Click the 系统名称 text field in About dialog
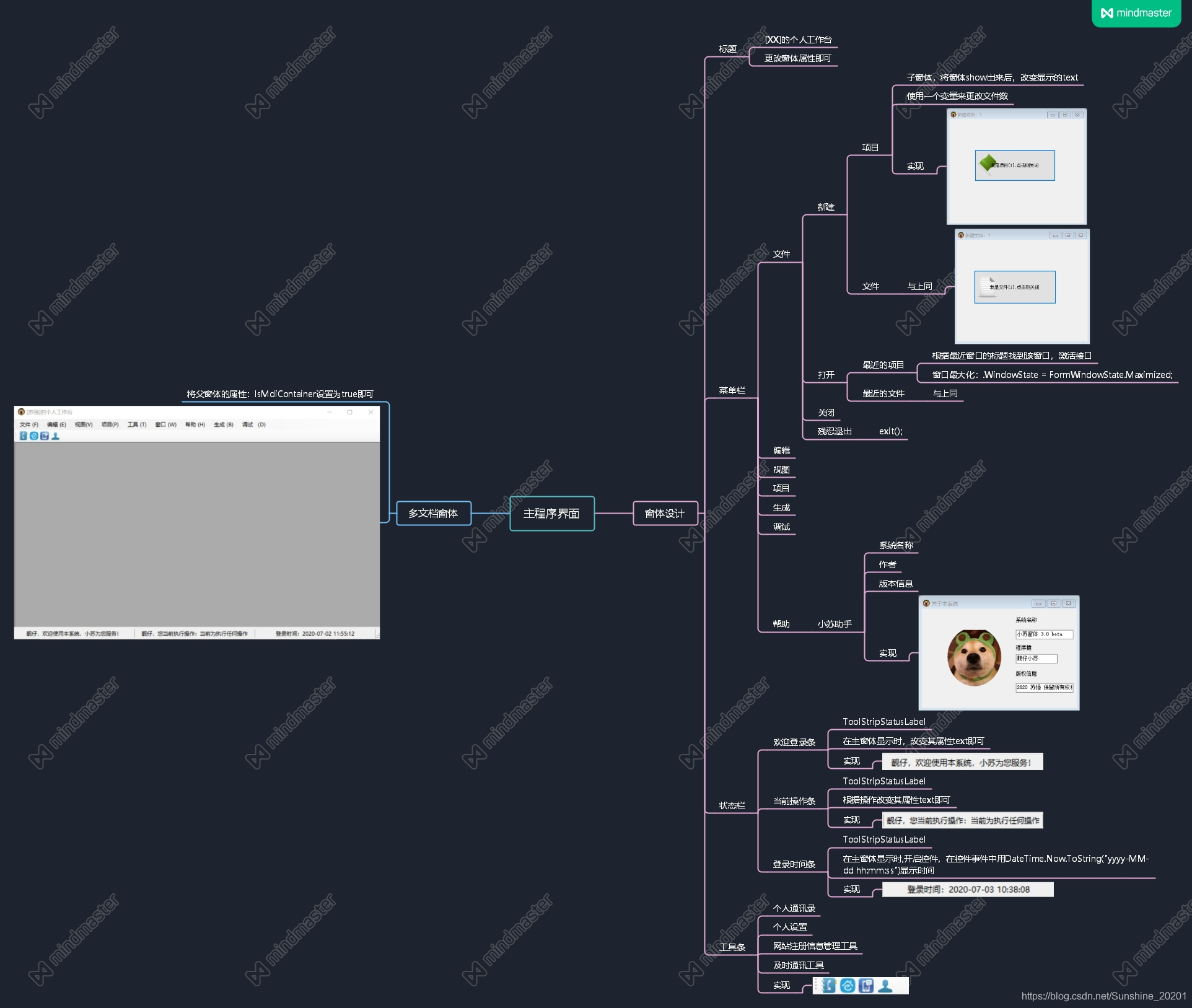Image resolution: width=1192 pixels, height=1008 pixels. click(1043, 634)
